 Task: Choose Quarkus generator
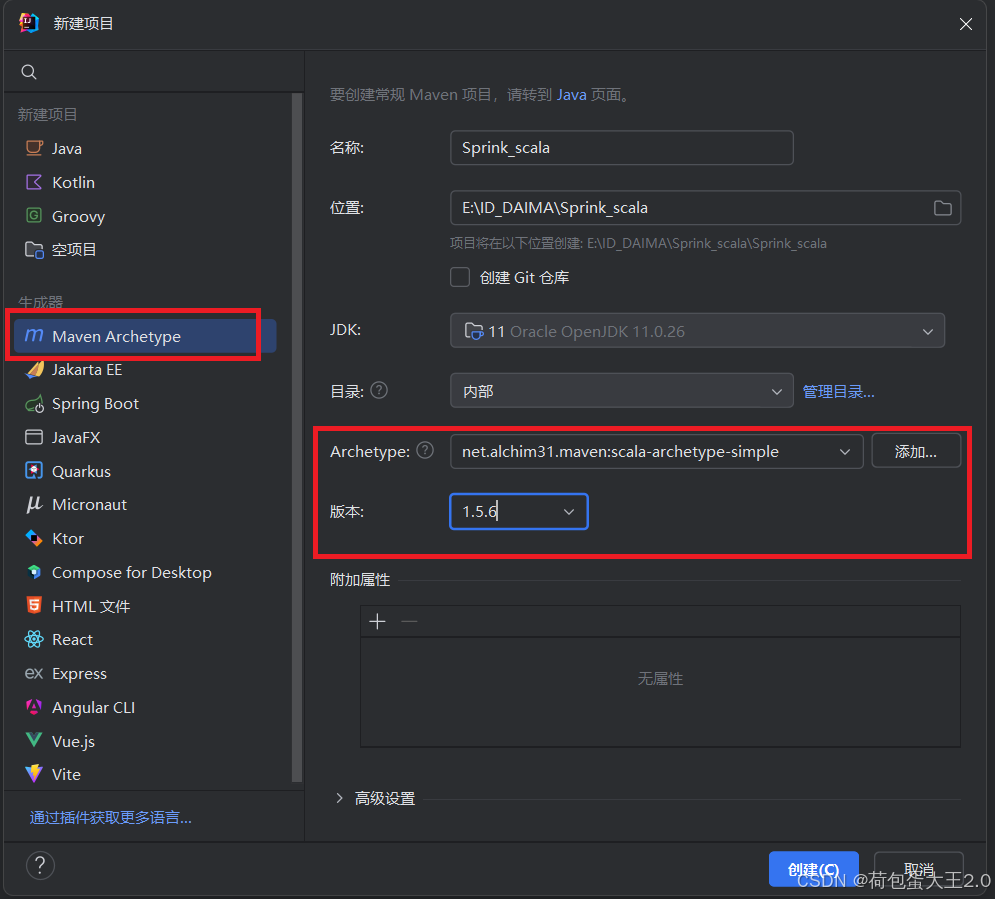coord(81,471)
